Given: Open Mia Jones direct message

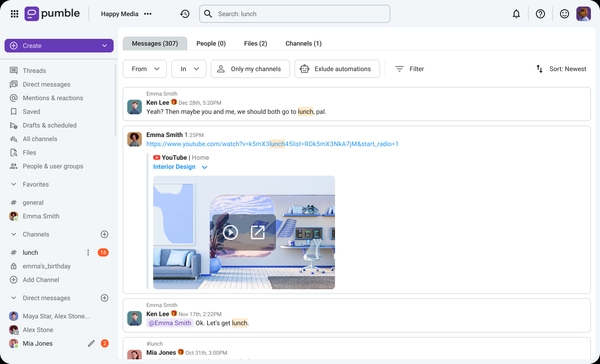Looking at the screenshot, I should click(x=38, y=343).
